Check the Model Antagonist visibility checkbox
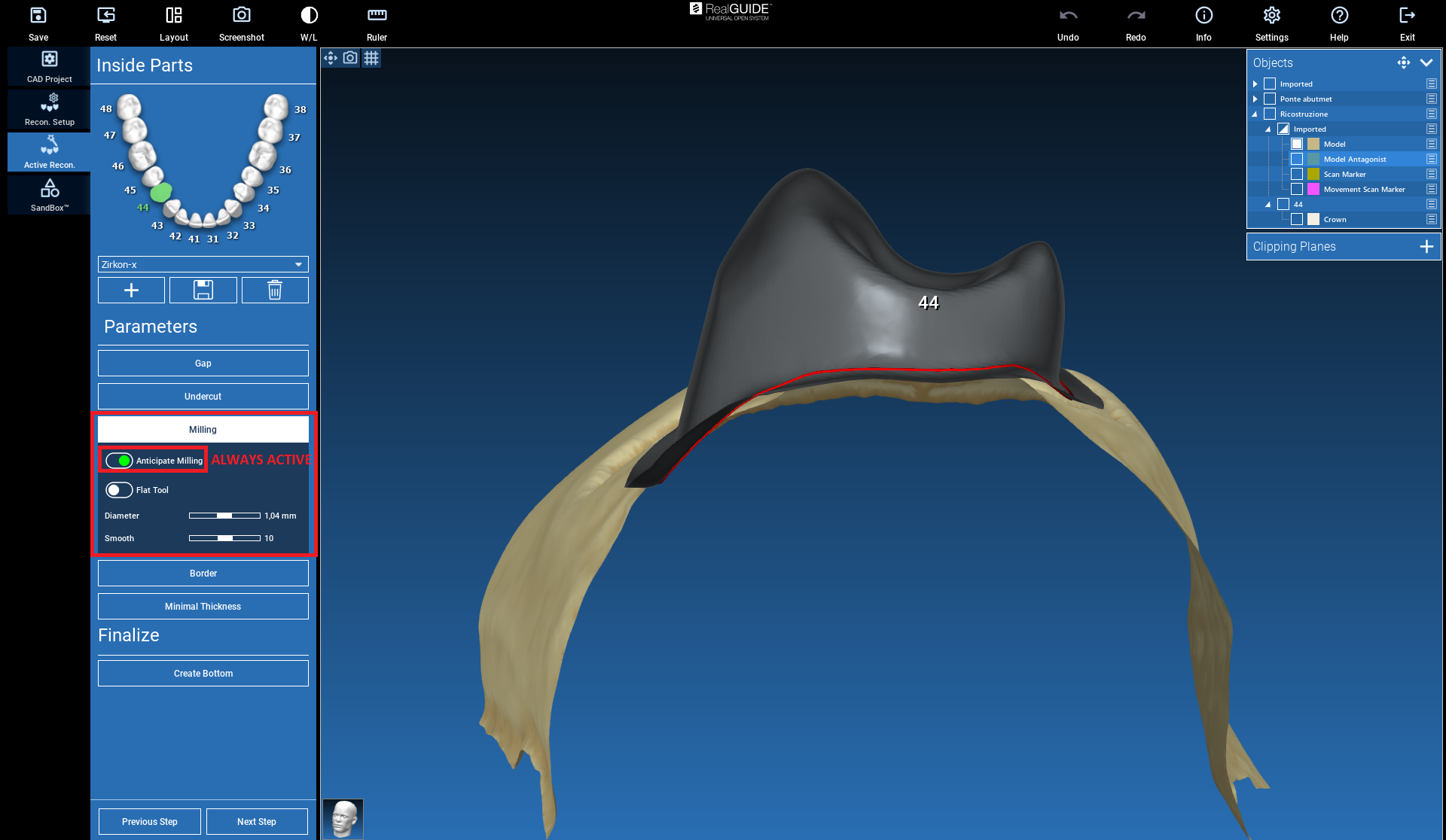Image resolution: width=1446 pixels, height=840 pixels. [x=1297, y=160]
